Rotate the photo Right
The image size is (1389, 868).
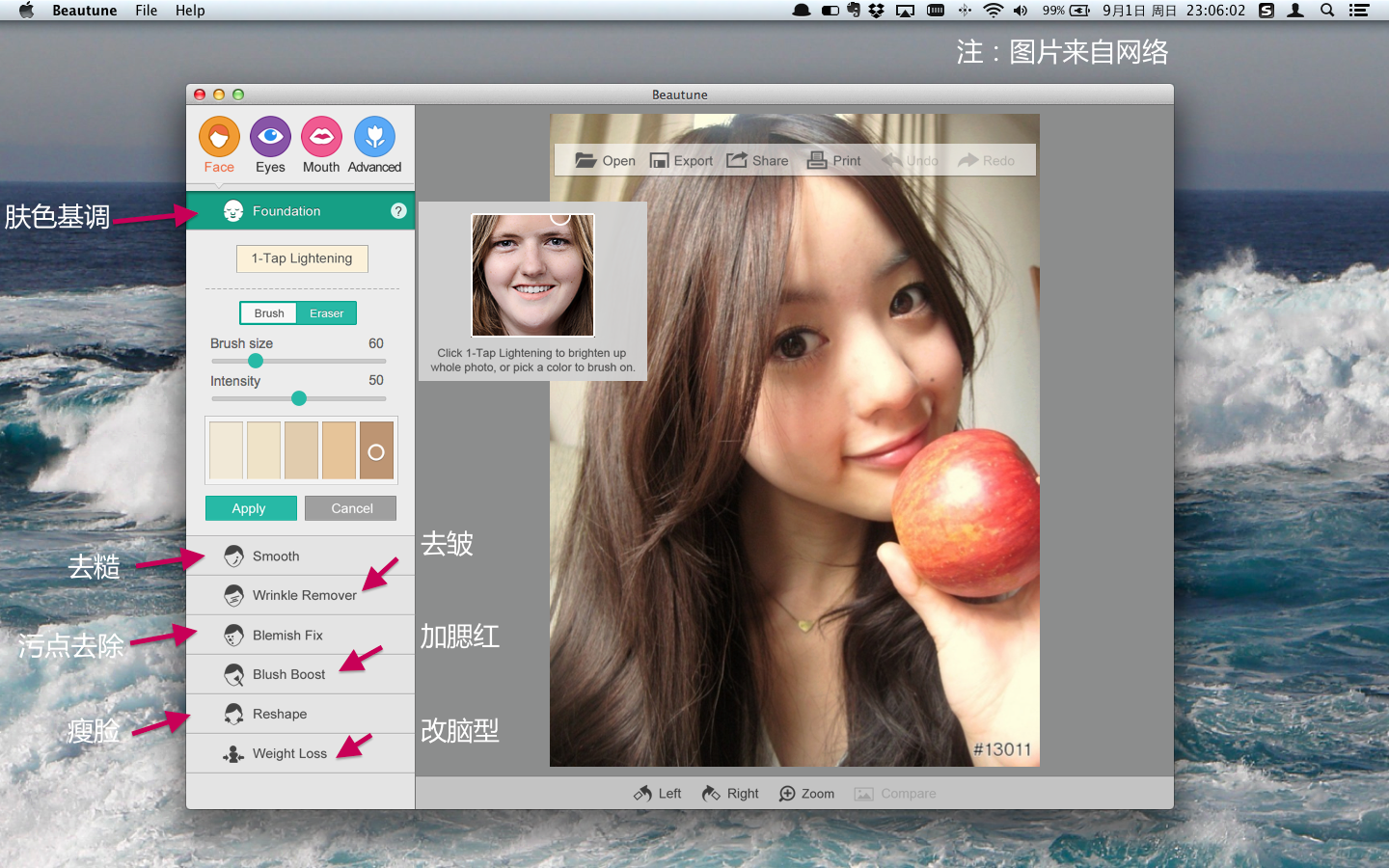tap(730, 794)
